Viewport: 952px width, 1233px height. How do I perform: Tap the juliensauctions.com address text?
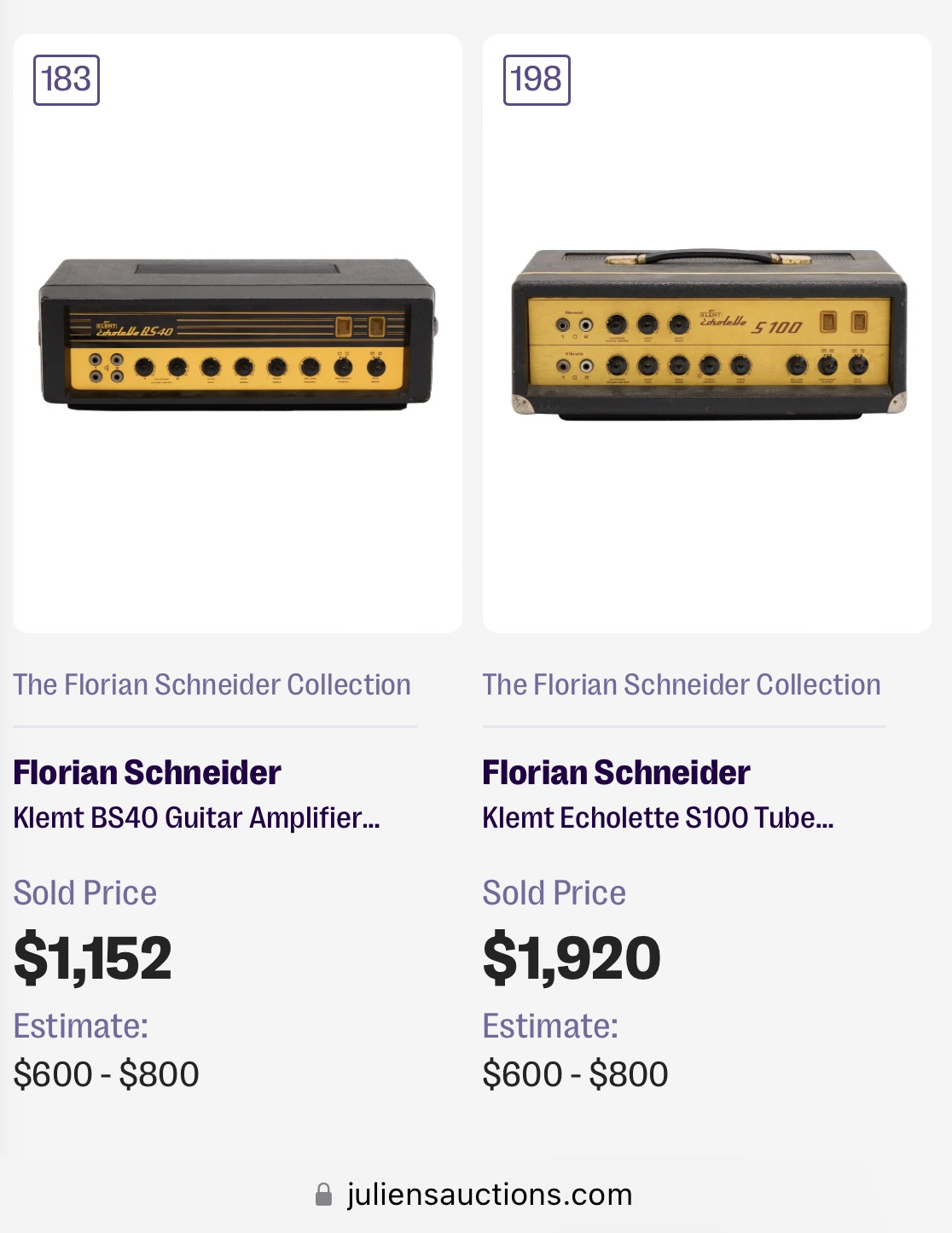coord(490,1195)
